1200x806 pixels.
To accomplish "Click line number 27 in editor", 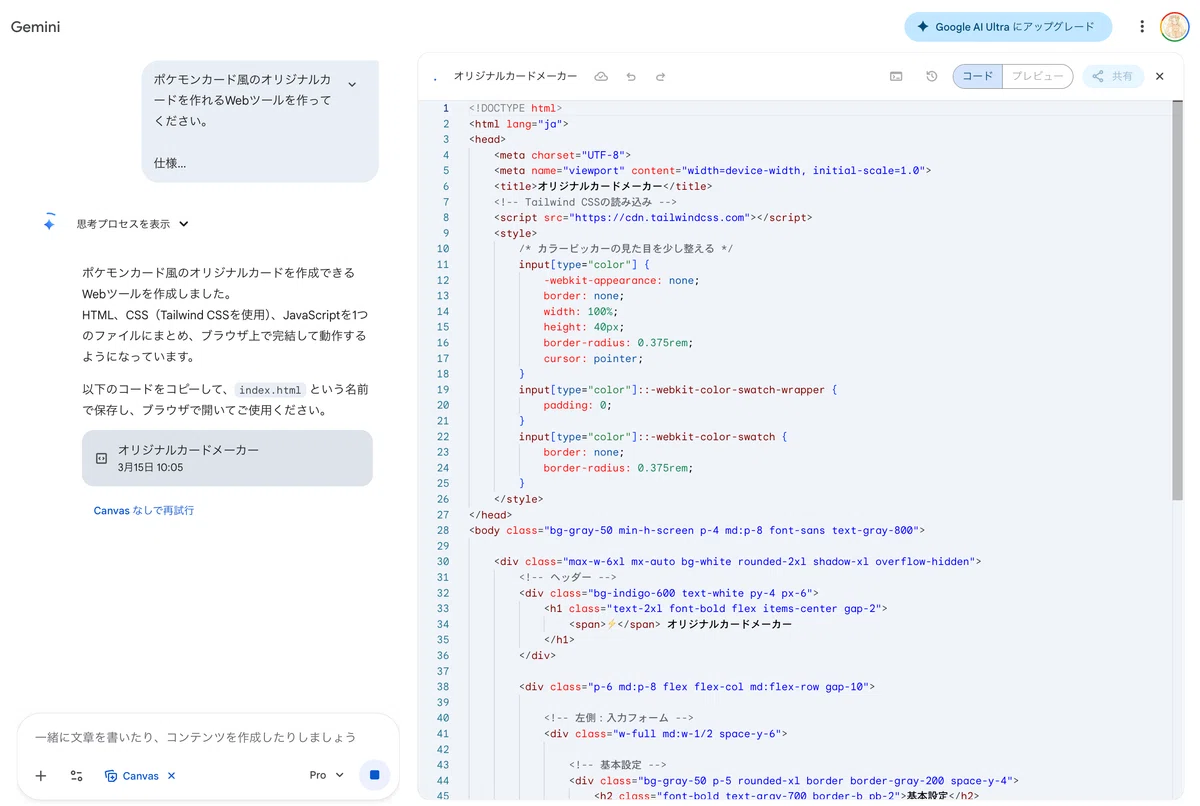I will [x=443, y=514].
